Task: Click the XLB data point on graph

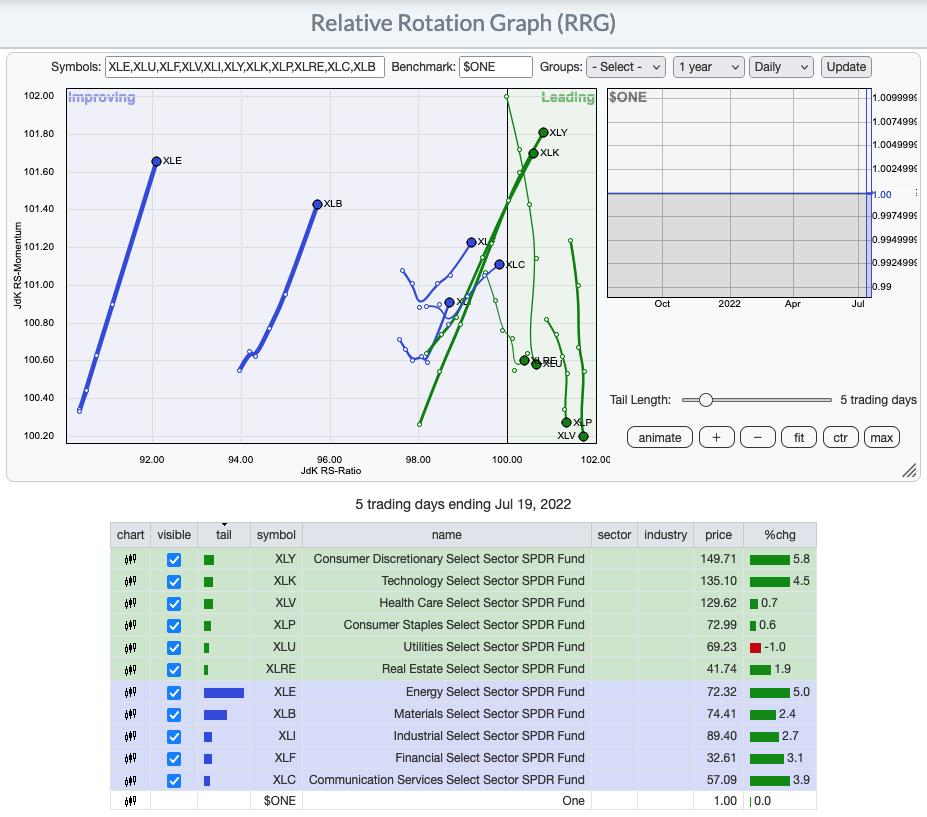Action: click(x=317, y=204)
